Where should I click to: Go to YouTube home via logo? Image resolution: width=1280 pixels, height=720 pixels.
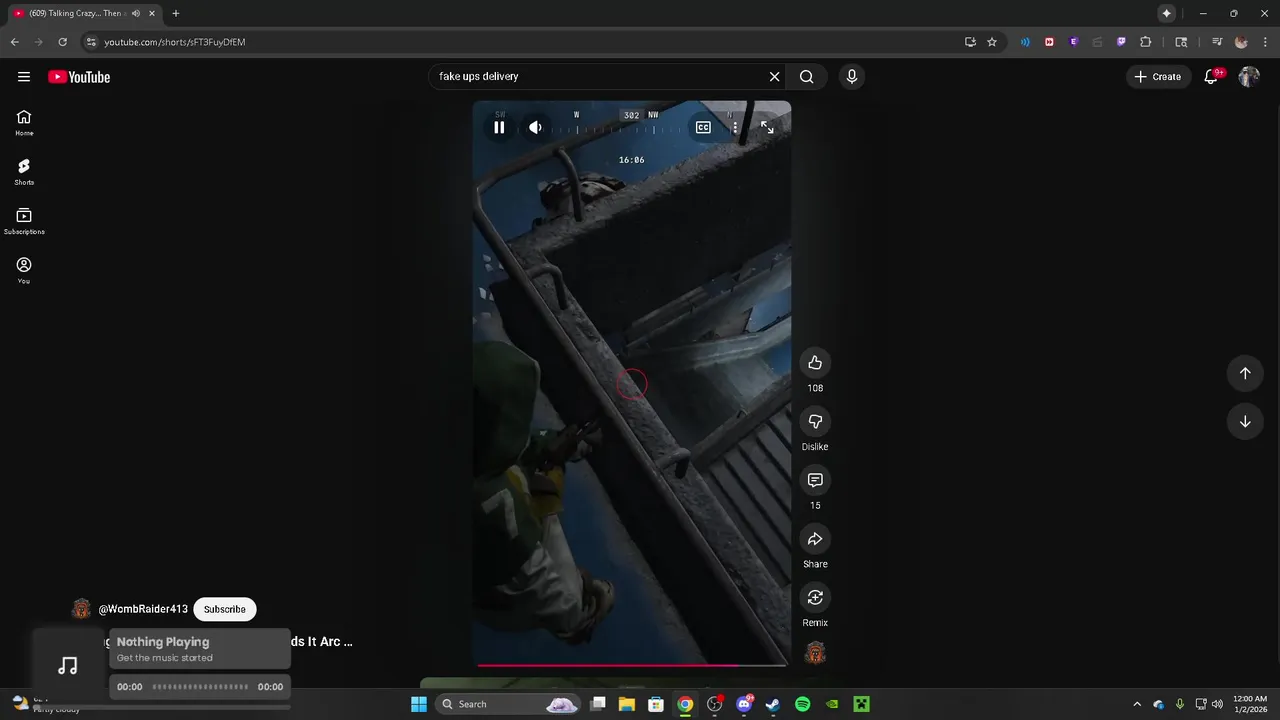[79, 77]
